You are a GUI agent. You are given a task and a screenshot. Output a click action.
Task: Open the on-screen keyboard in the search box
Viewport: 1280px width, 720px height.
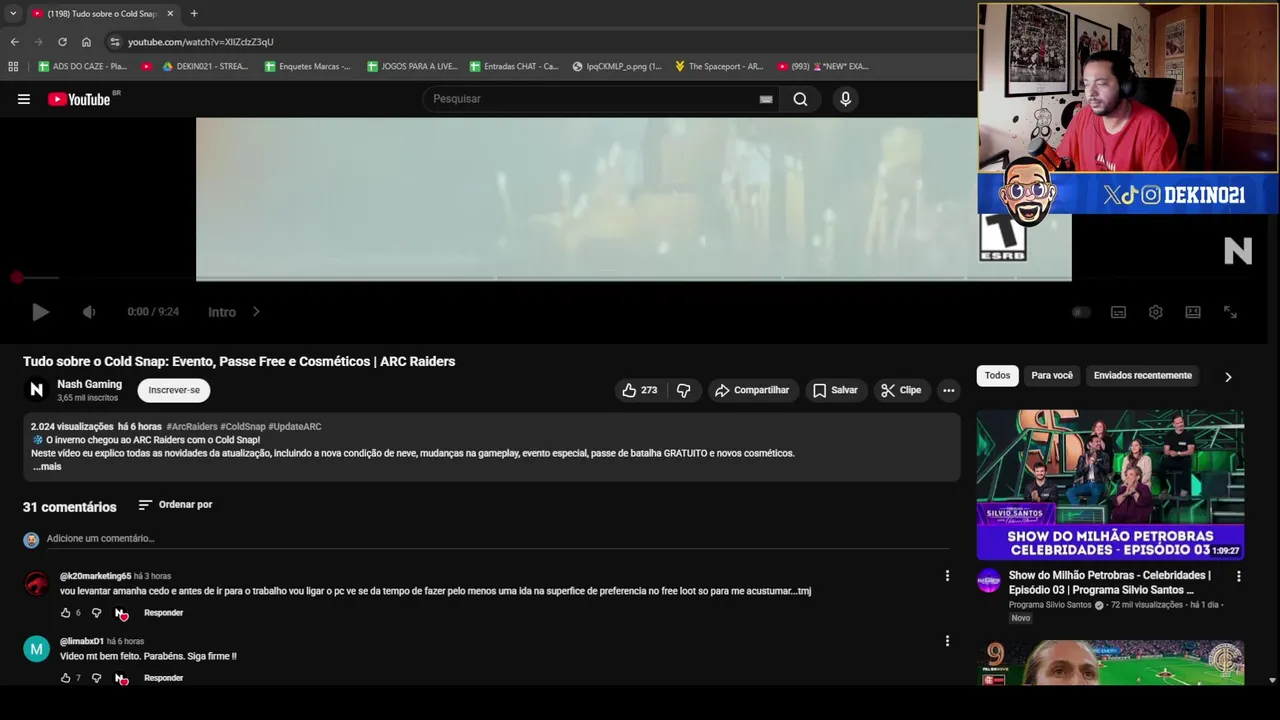(x=766, y=99)
